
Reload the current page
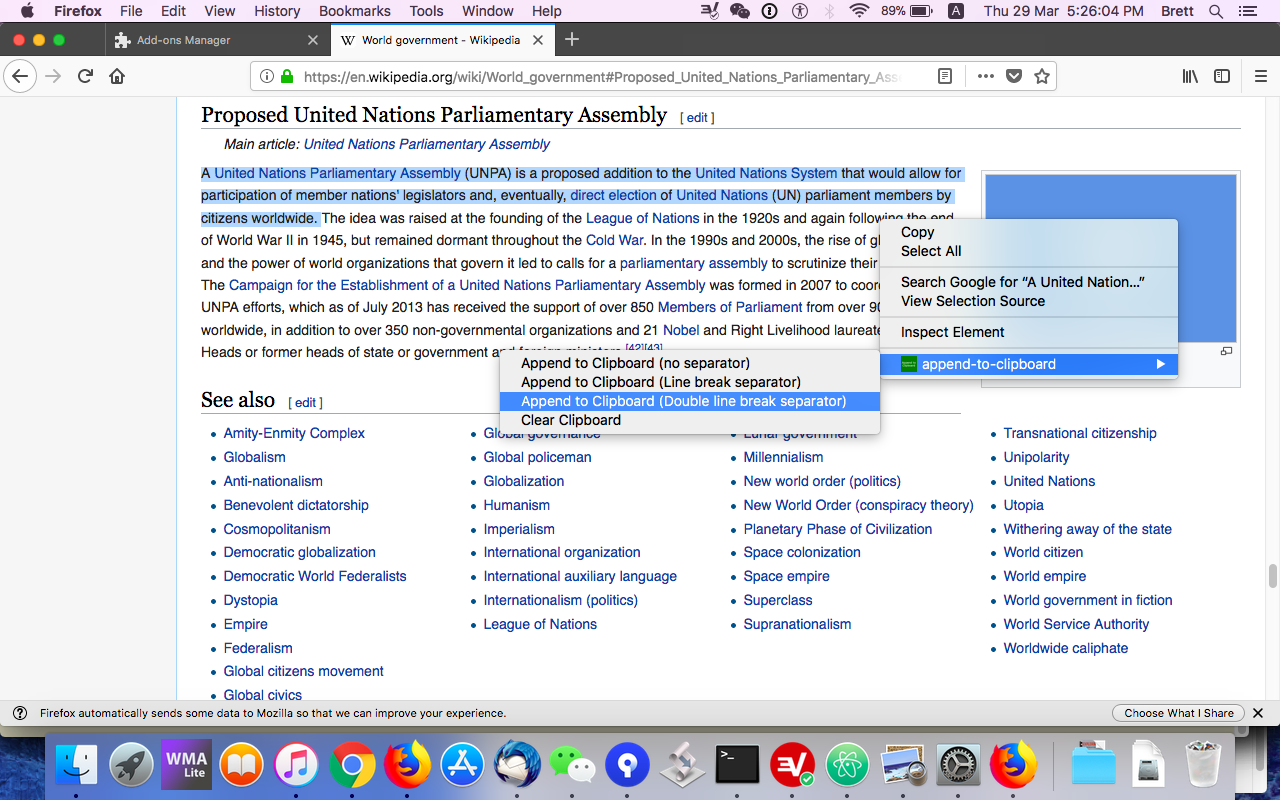tap(86, 76)
